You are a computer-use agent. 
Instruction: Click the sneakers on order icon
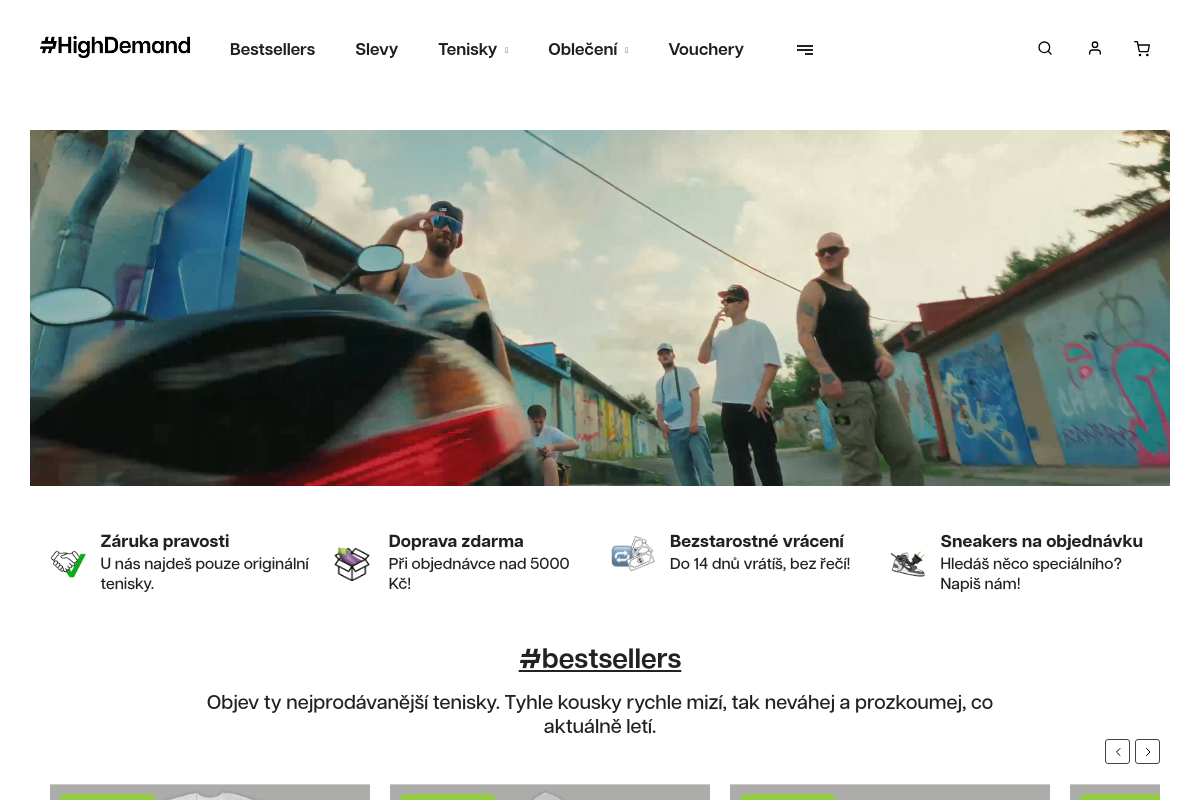pos(908,563)
